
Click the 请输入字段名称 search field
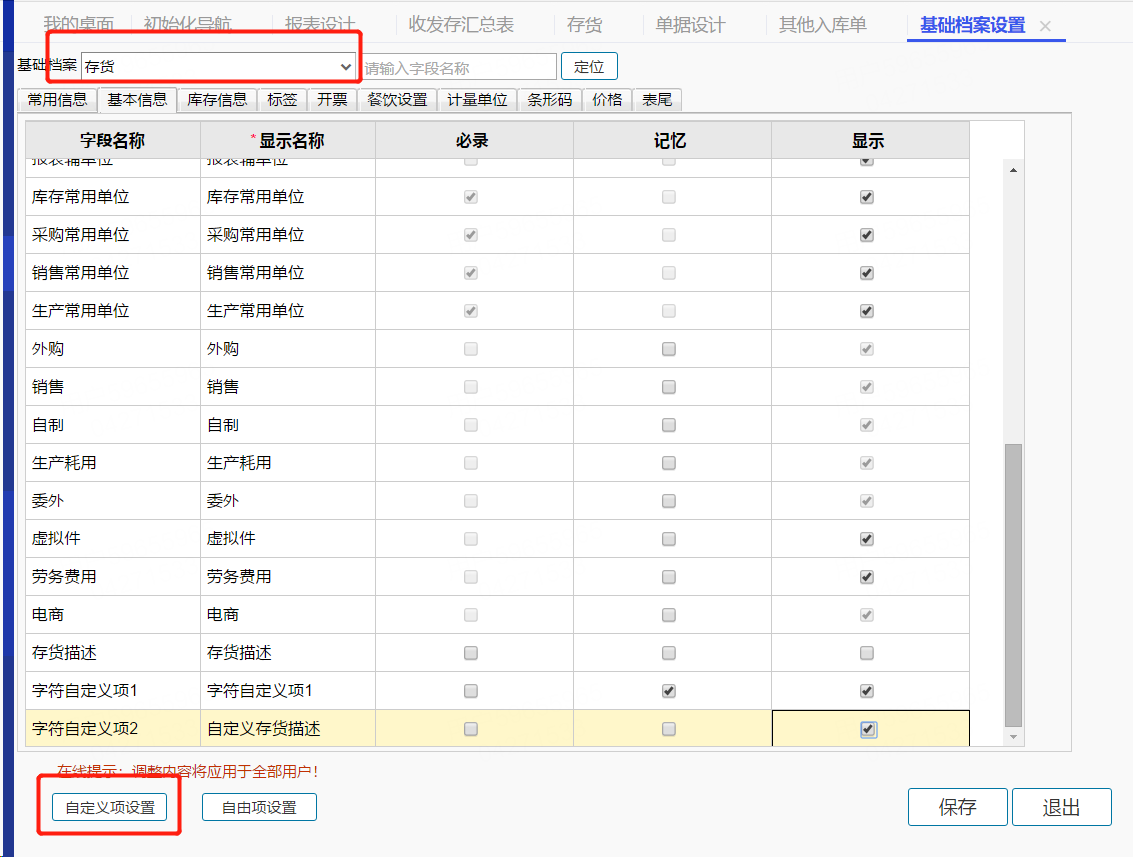pyautogui.click(x=459, y=67)
